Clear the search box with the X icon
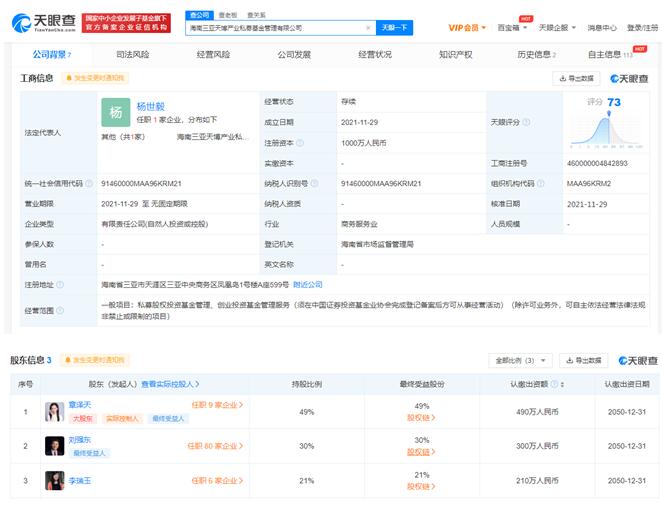The width and height of the screenshot is (662, 509). (368, 28)
